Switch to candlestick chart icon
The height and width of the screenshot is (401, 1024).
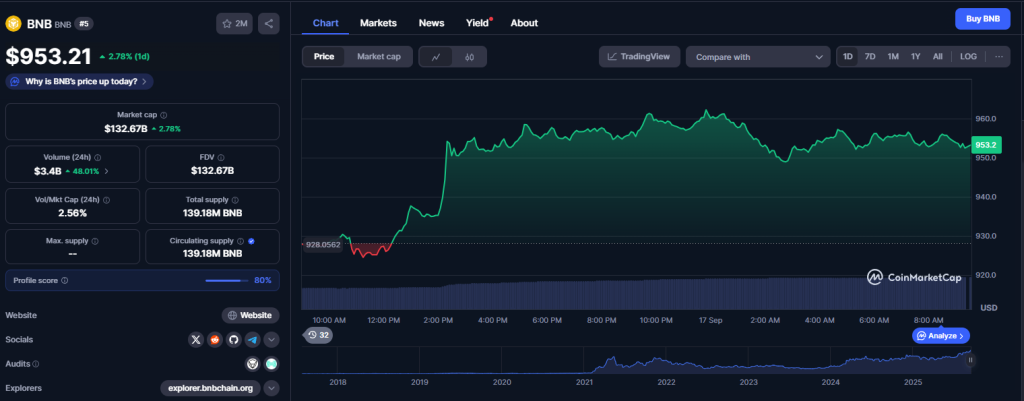coord(469,57)
